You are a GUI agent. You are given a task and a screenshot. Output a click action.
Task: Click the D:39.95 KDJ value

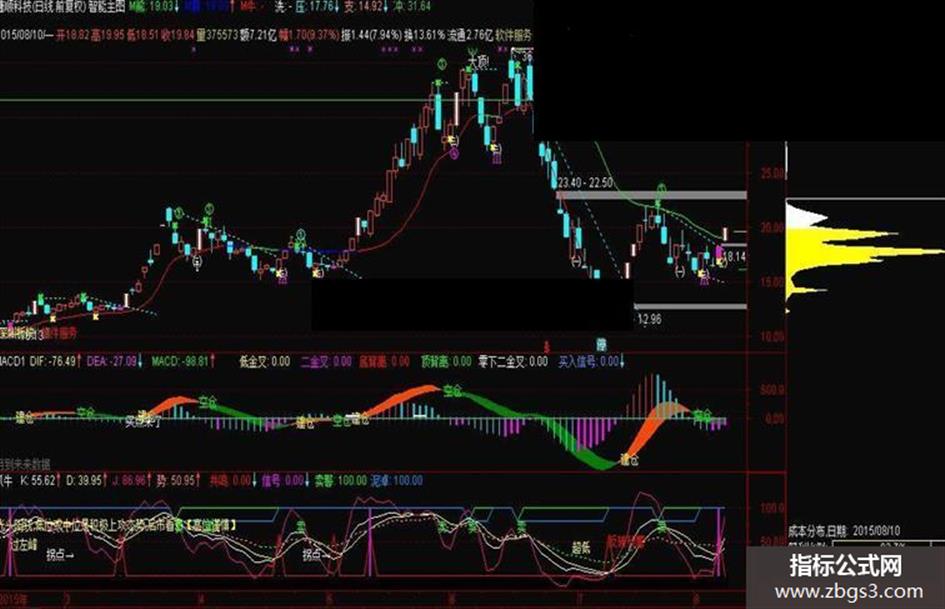point(87,481)
